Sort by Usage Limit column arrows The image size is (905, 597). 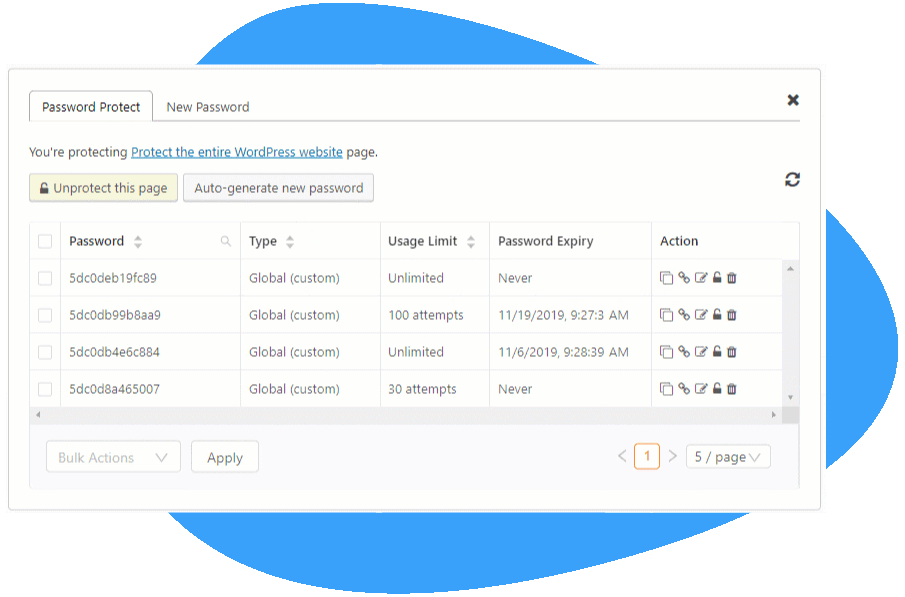click(x=471, y=241)
